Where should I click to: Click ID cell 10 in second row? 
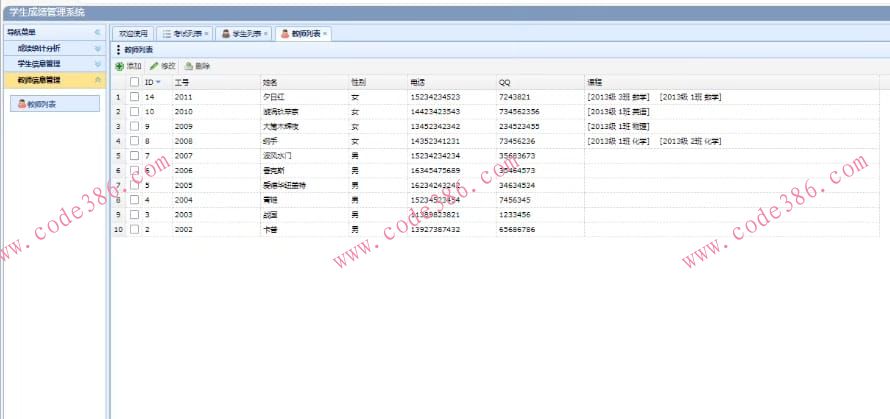pos(150,112)
